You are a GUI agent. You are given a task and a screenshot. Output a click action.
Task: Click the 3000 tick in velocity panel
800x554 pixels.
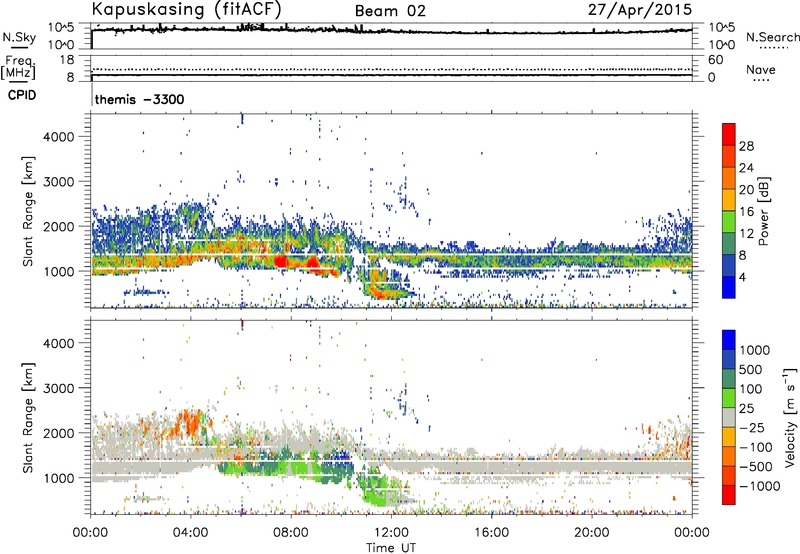[x=59, y=388]
